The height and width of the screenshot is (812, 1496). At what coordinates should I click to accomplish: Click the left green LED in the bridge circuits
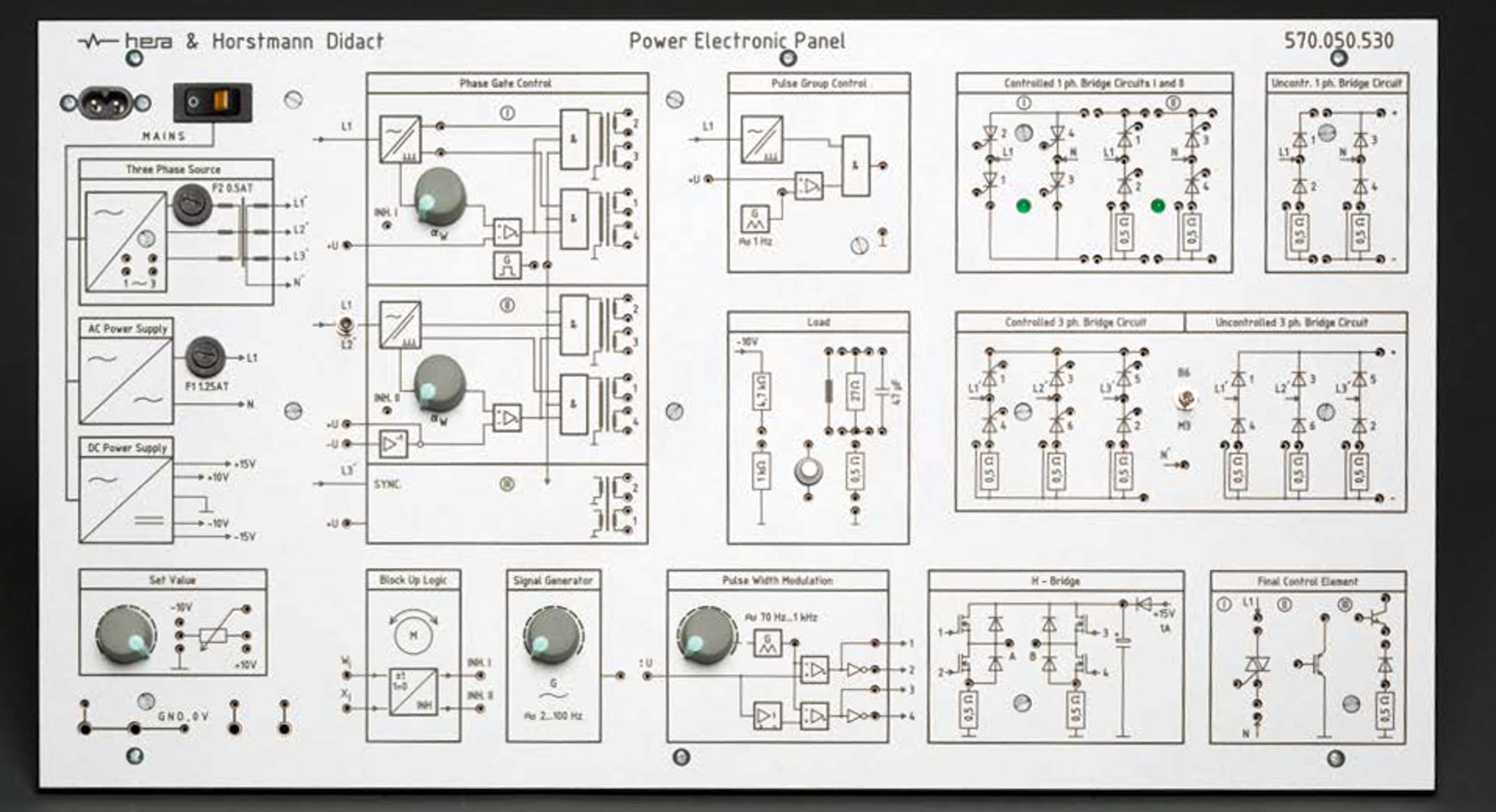tap(1023, 206)
